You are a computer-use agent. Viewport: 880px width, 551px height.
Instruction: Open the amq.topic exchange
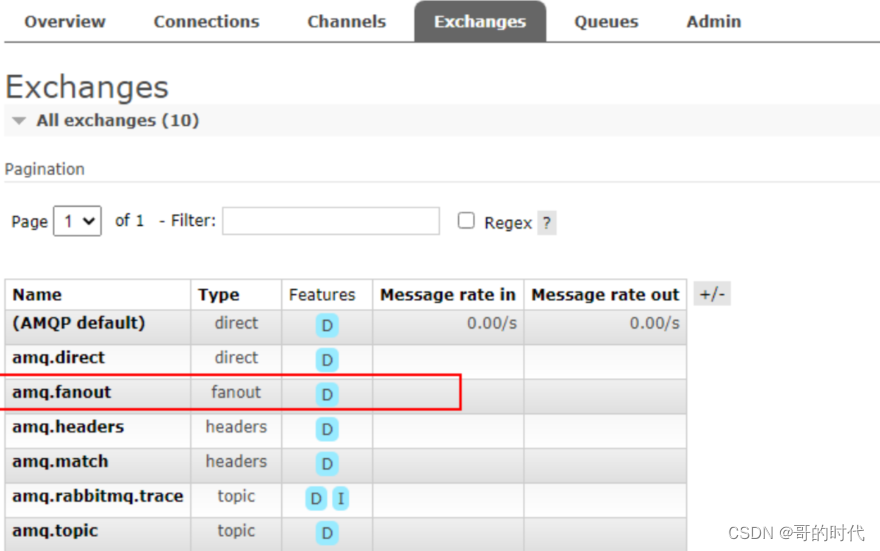(x=55, y=531)
